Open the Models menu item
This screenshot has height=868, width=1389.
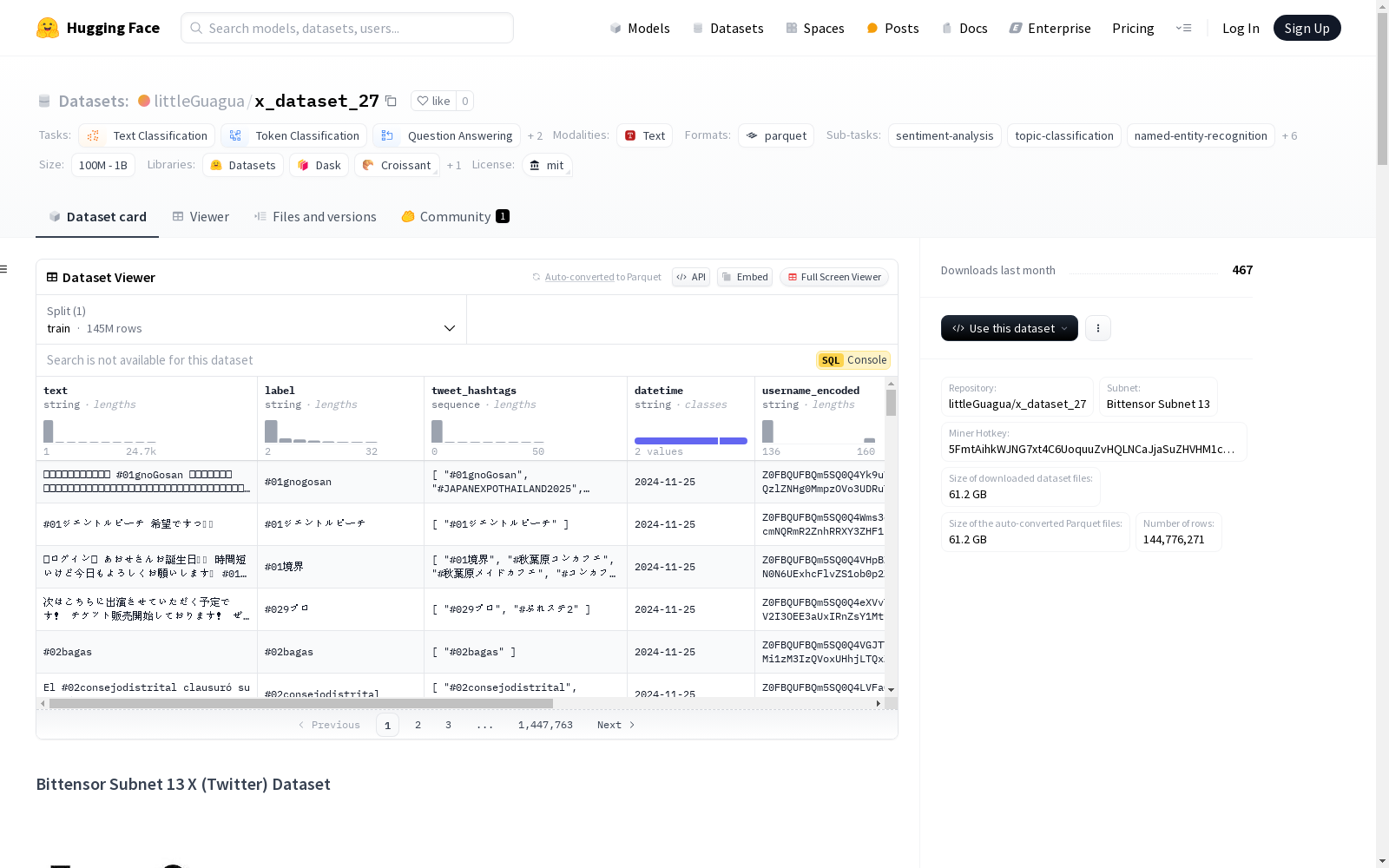pos(640,28)
